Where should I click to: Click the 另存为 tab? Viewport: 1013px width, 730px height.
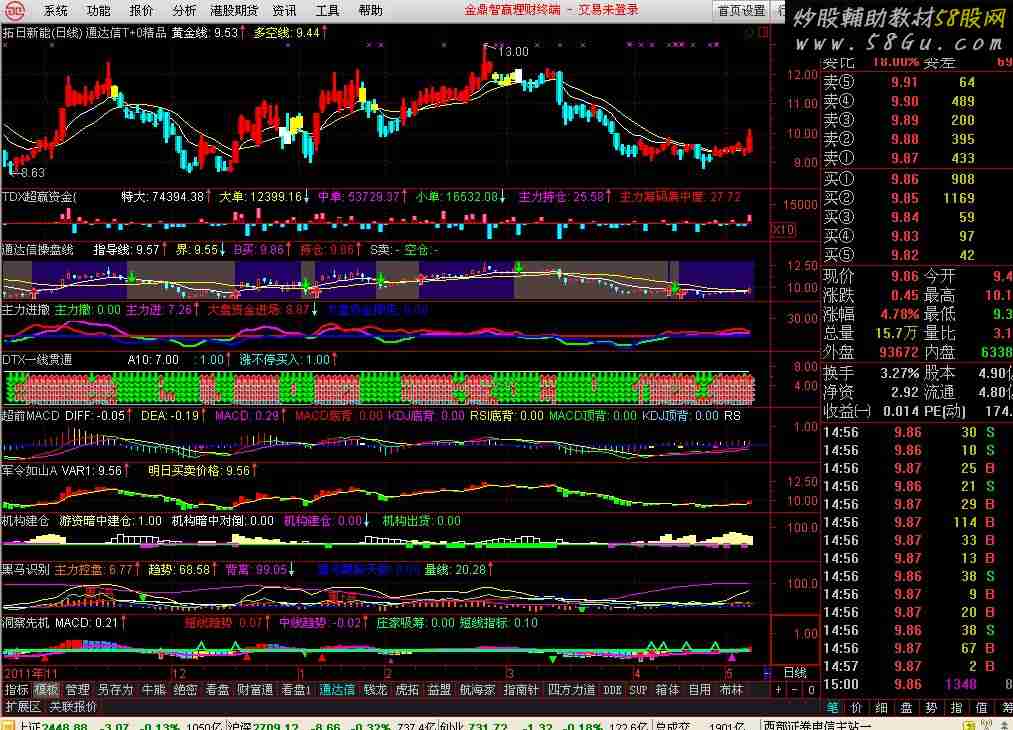116,690
